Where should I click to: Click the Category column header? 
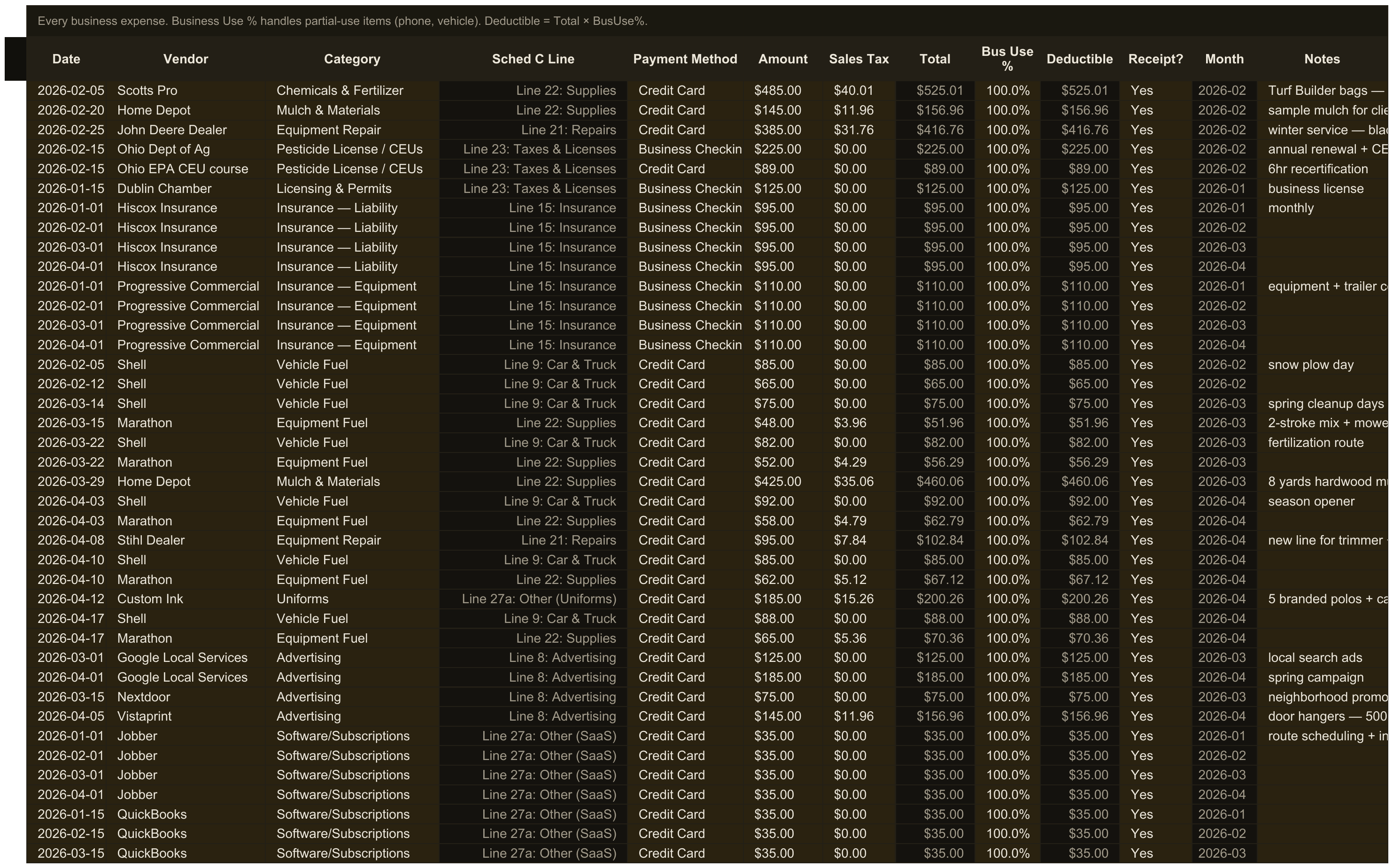(x=352, y=59)
